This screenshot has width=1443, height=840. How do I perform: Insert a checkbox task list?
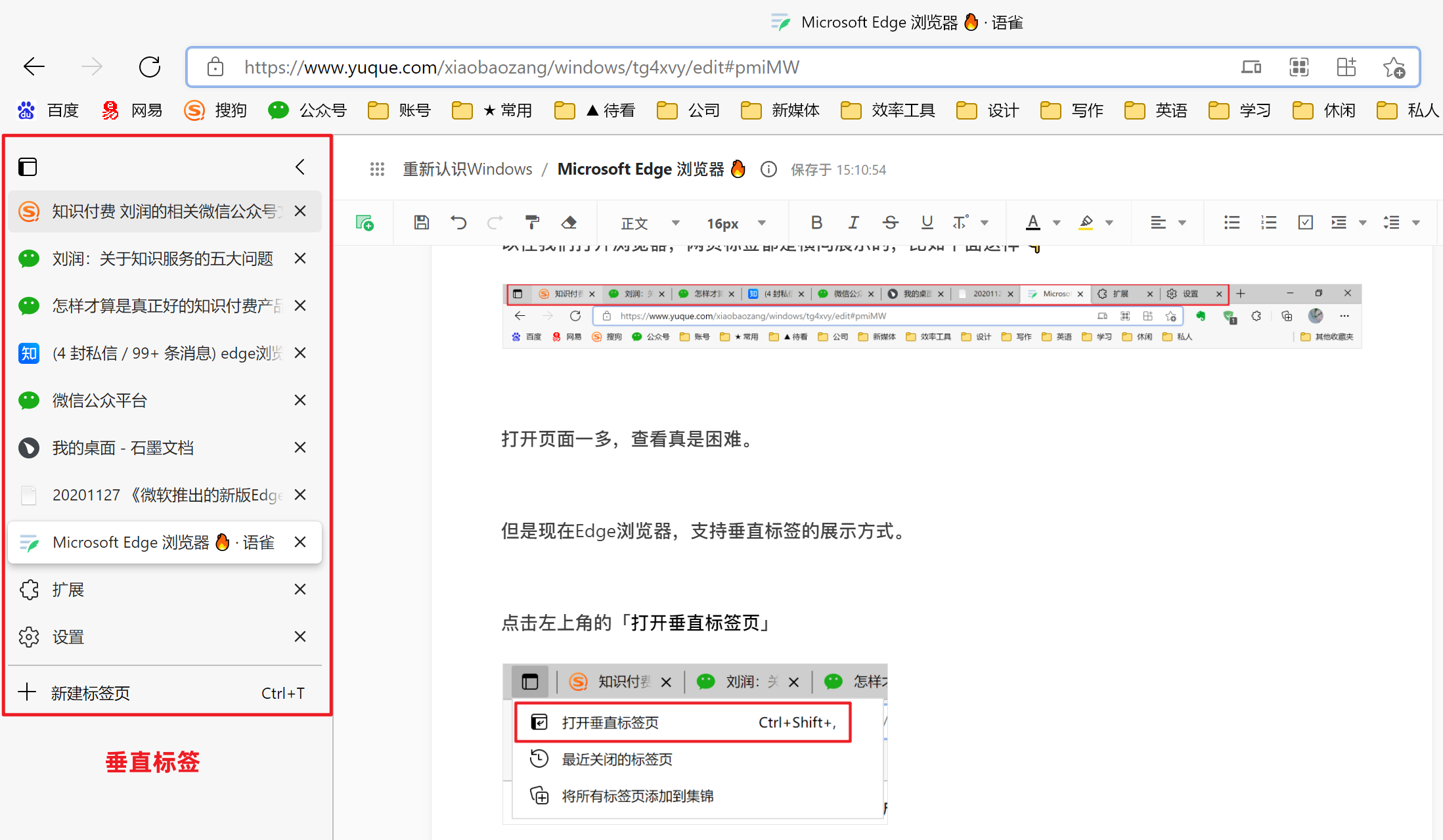[1306, 223]
